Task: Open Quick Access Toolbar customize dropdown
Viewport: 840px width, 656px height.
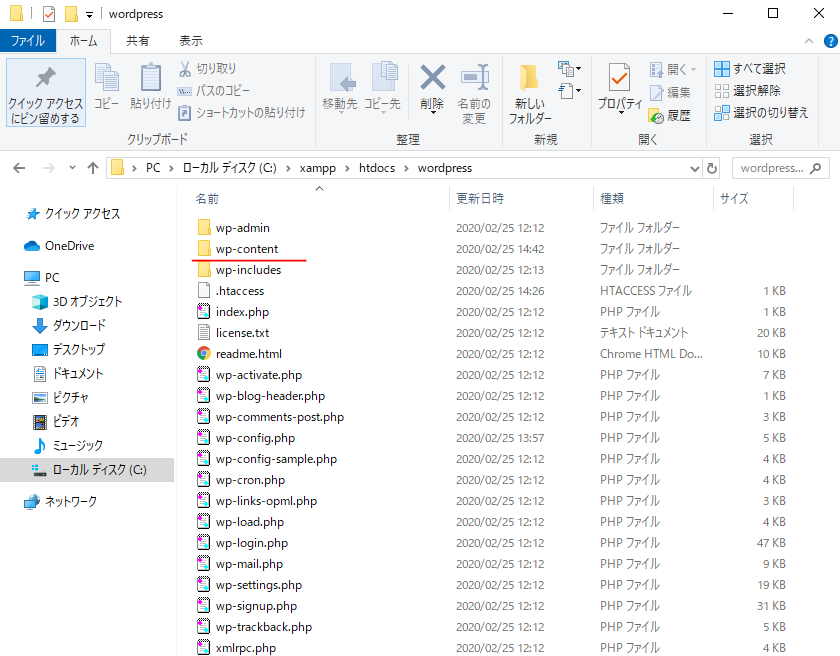Action: [89, 14]
